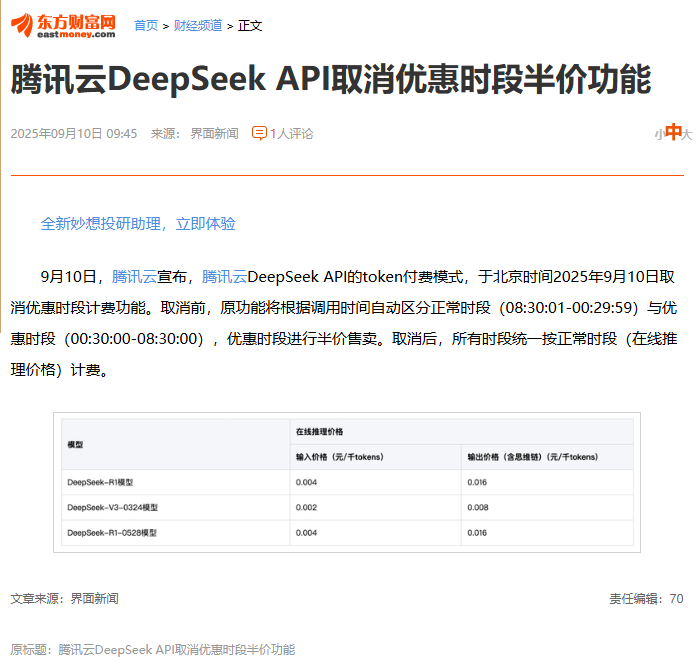Click the eastmoney.com logo
Screen dimensions: 700x670
click(x=63, y=25)
